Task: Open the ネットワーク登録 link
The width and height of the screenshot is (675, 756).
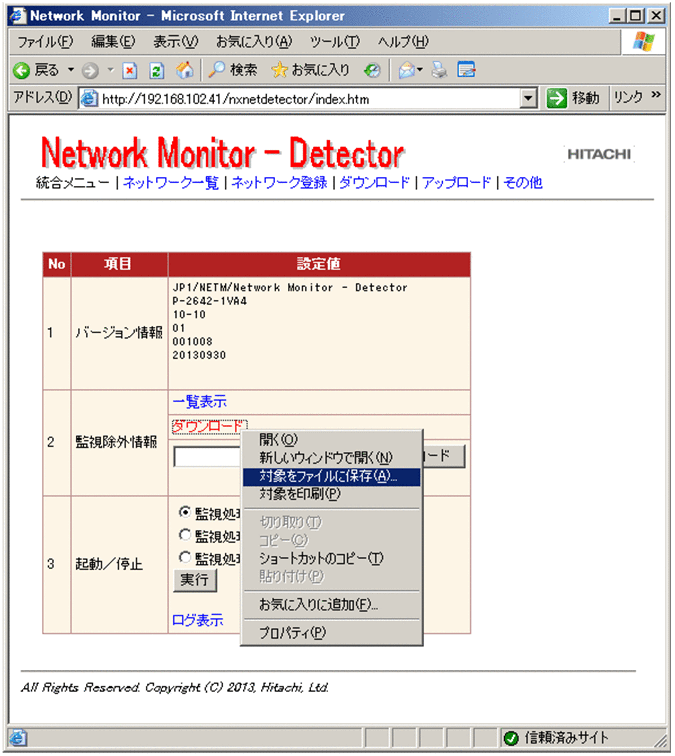Action: [x=279, y=183]
